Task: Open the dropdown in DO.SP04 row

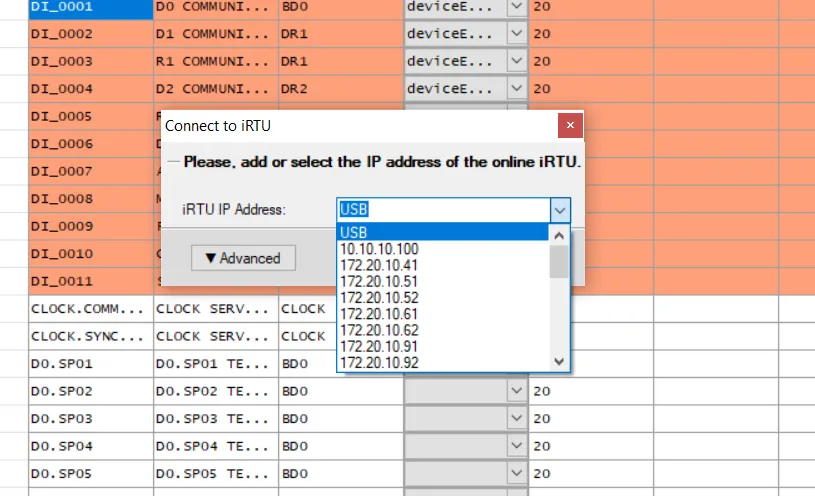Action: pos(517,446)
